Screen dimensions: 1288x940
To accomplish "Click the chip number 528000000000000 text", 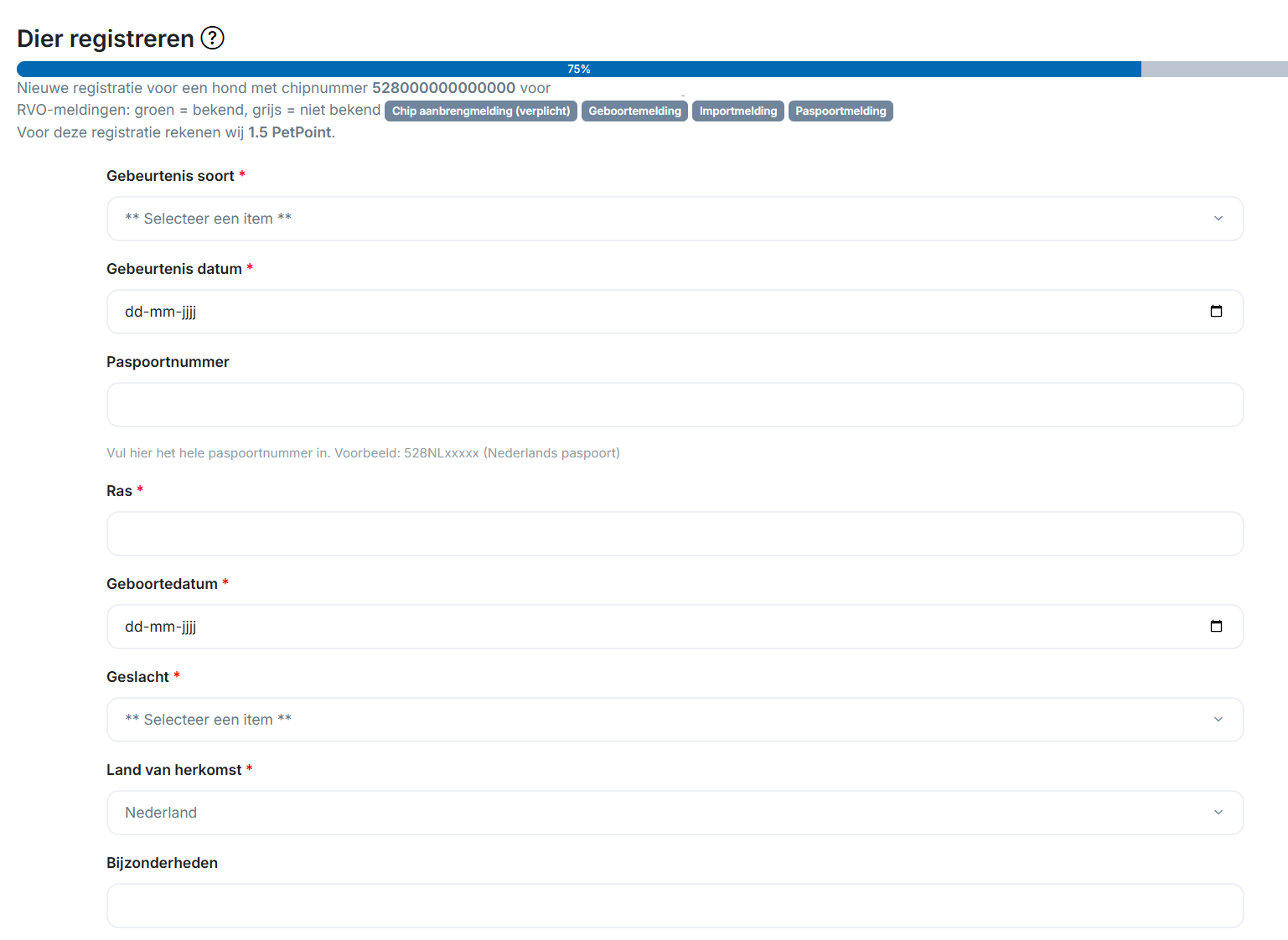I will 443,88.
